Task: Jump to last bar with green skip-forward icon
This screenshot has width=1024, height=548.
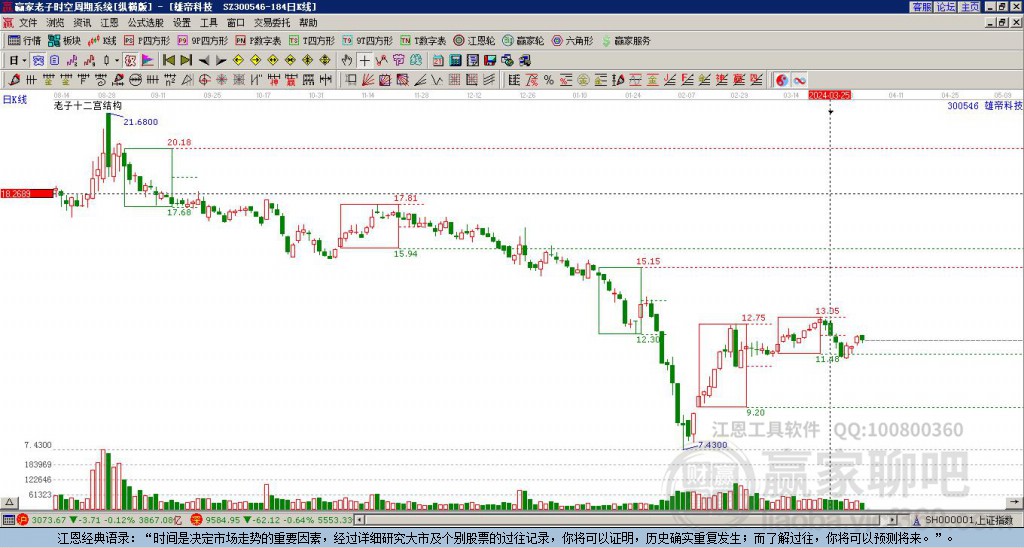Action: click(186, 60)
